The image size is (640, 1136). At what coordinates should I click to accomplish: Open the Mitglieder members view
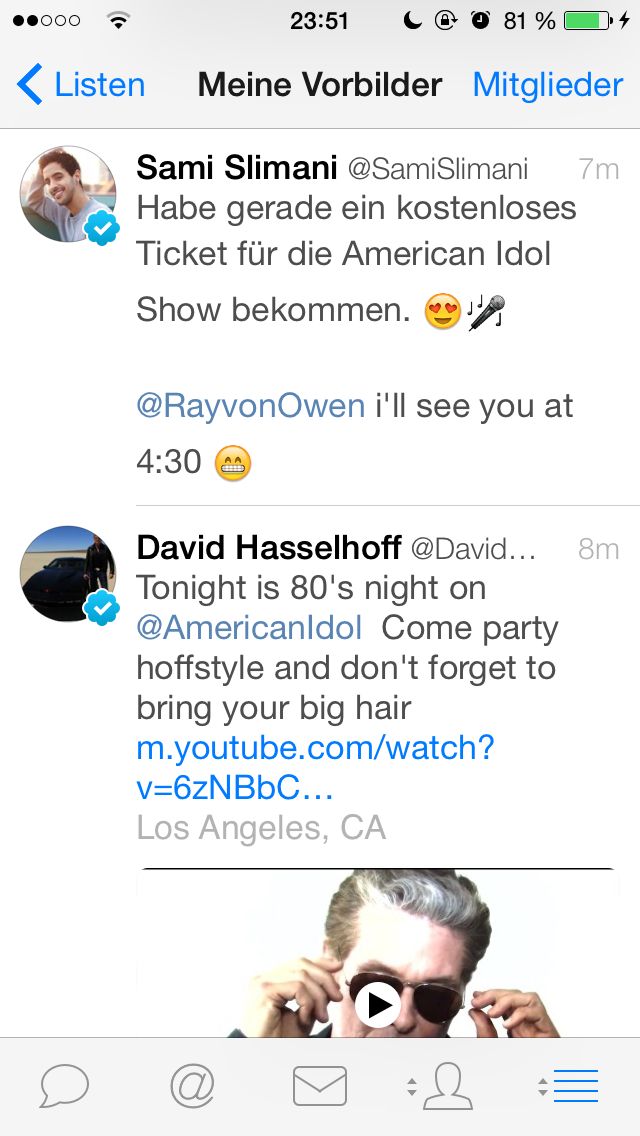click(547, 85)
